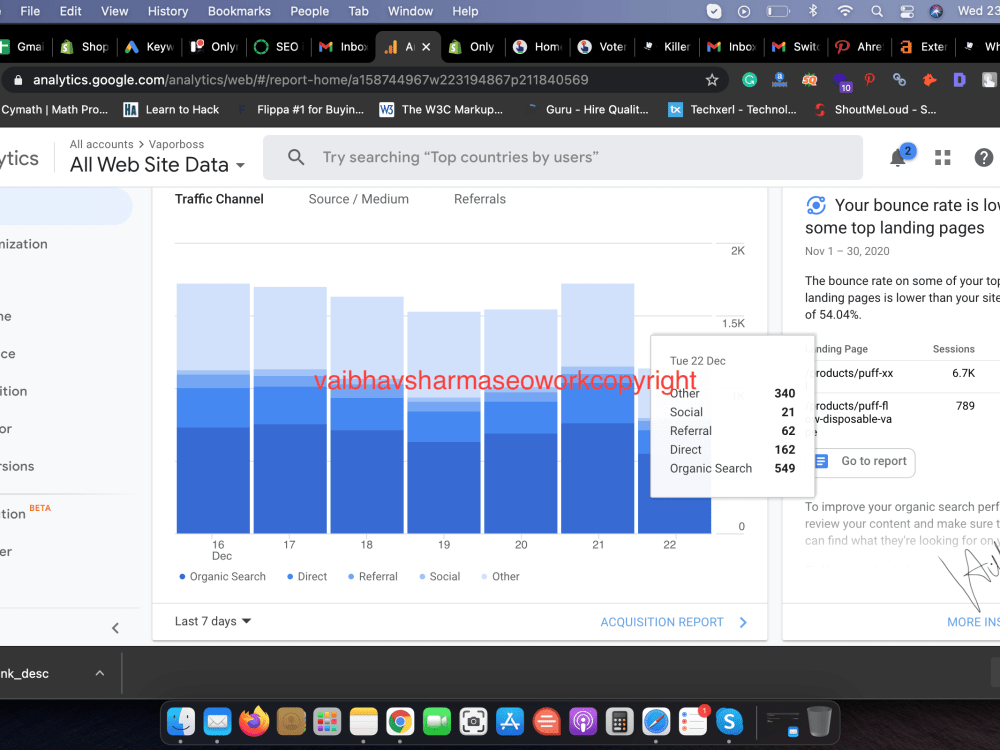This screenshot has height=750, width=1000.
Task: Launch FaceTime from the dock
Action: pos(437,721)
